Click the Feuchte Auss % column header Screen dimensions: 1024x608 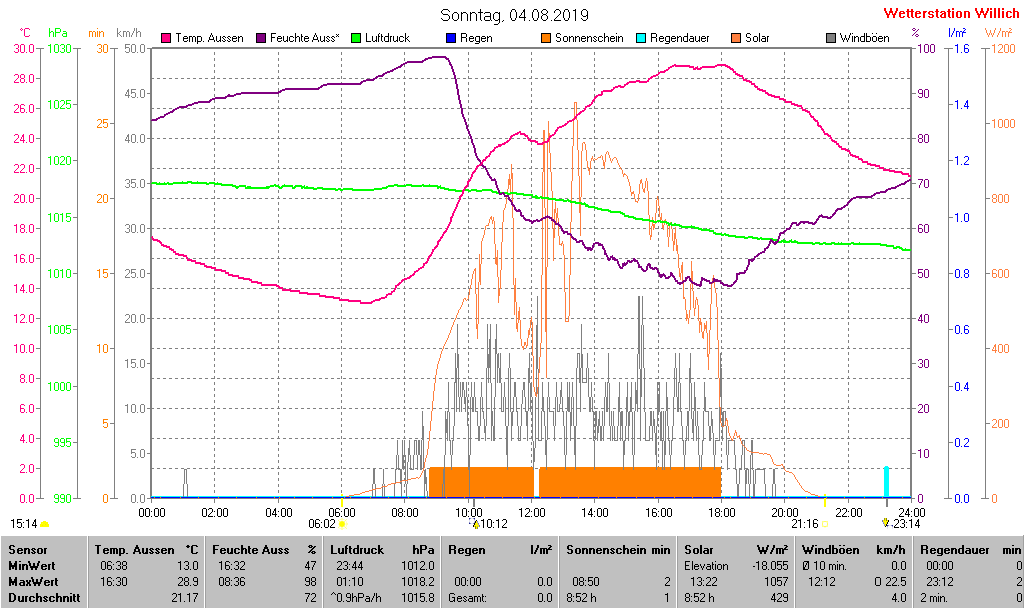(x=264, y=550)
